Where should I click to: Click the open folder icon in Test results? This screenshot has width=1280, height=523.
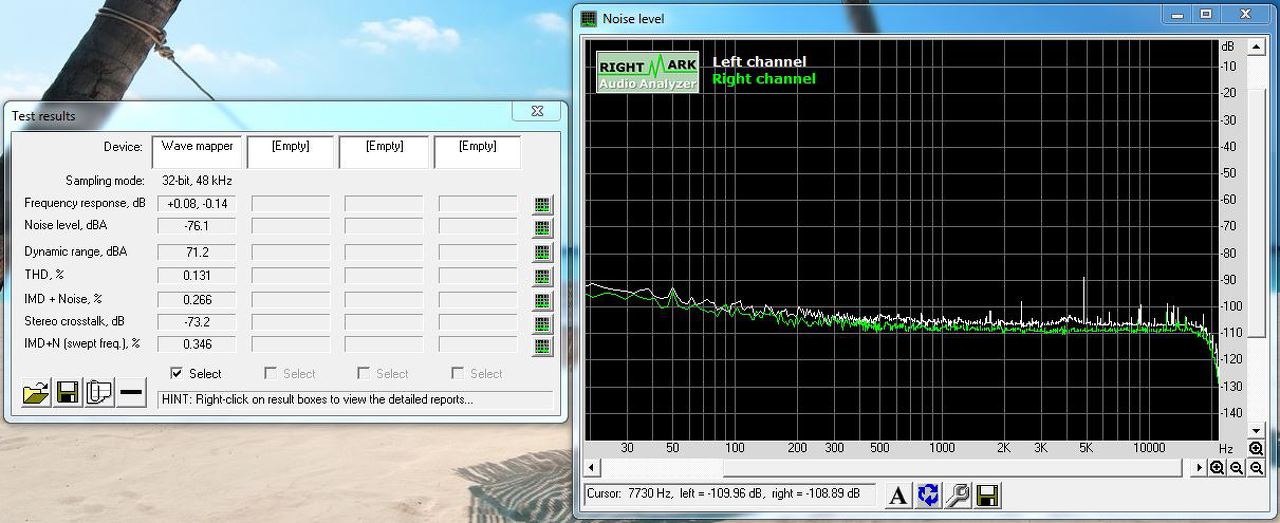(36, 393)
